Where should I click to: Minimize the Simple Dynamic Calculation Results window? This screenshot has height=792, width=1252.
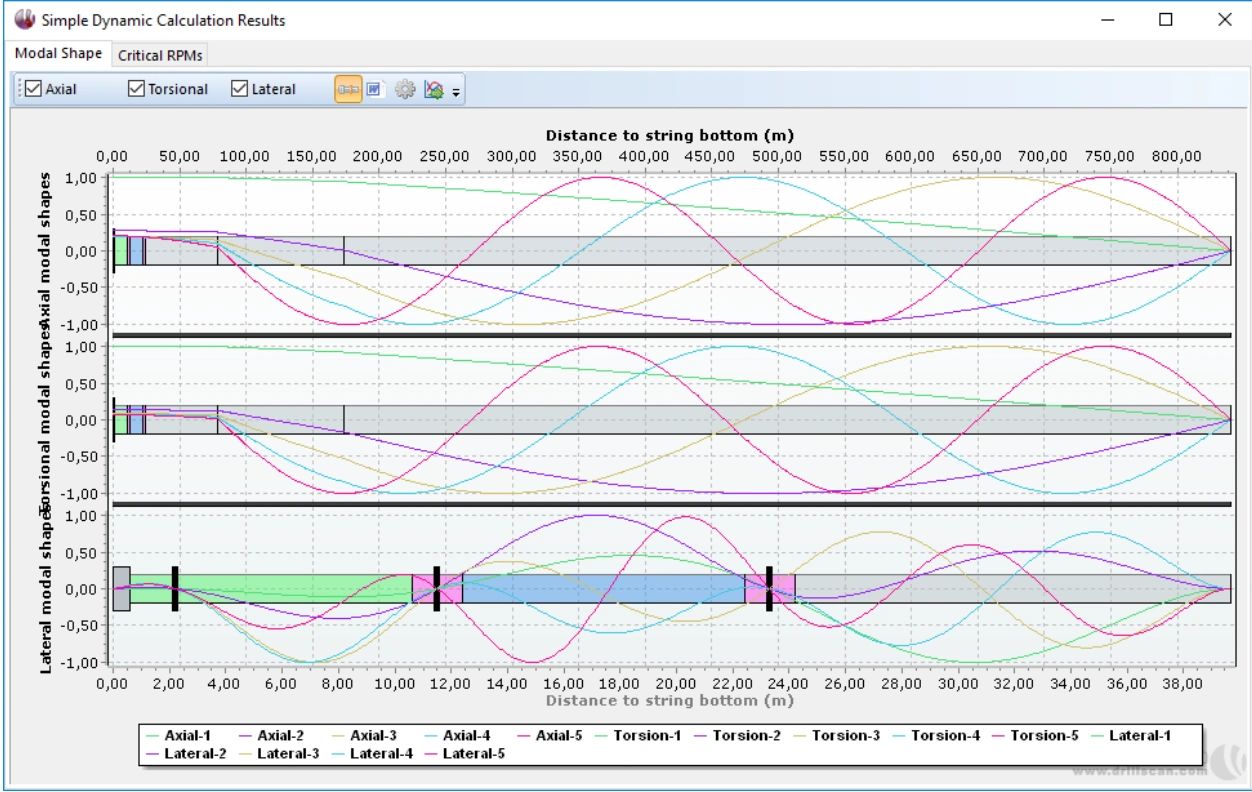coord(1107,20)
